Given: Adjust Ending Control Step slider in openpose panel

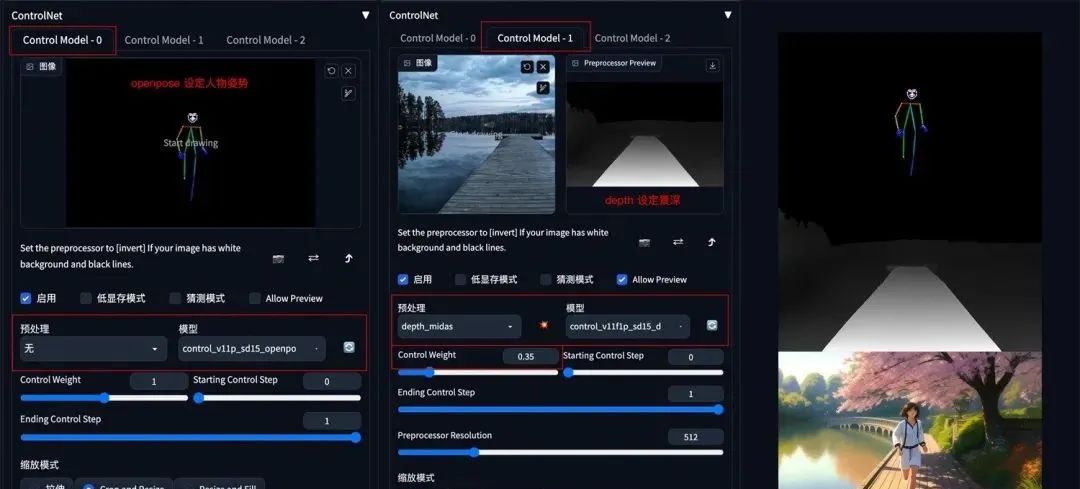Looking at the screenshot, I should [191, 437].
